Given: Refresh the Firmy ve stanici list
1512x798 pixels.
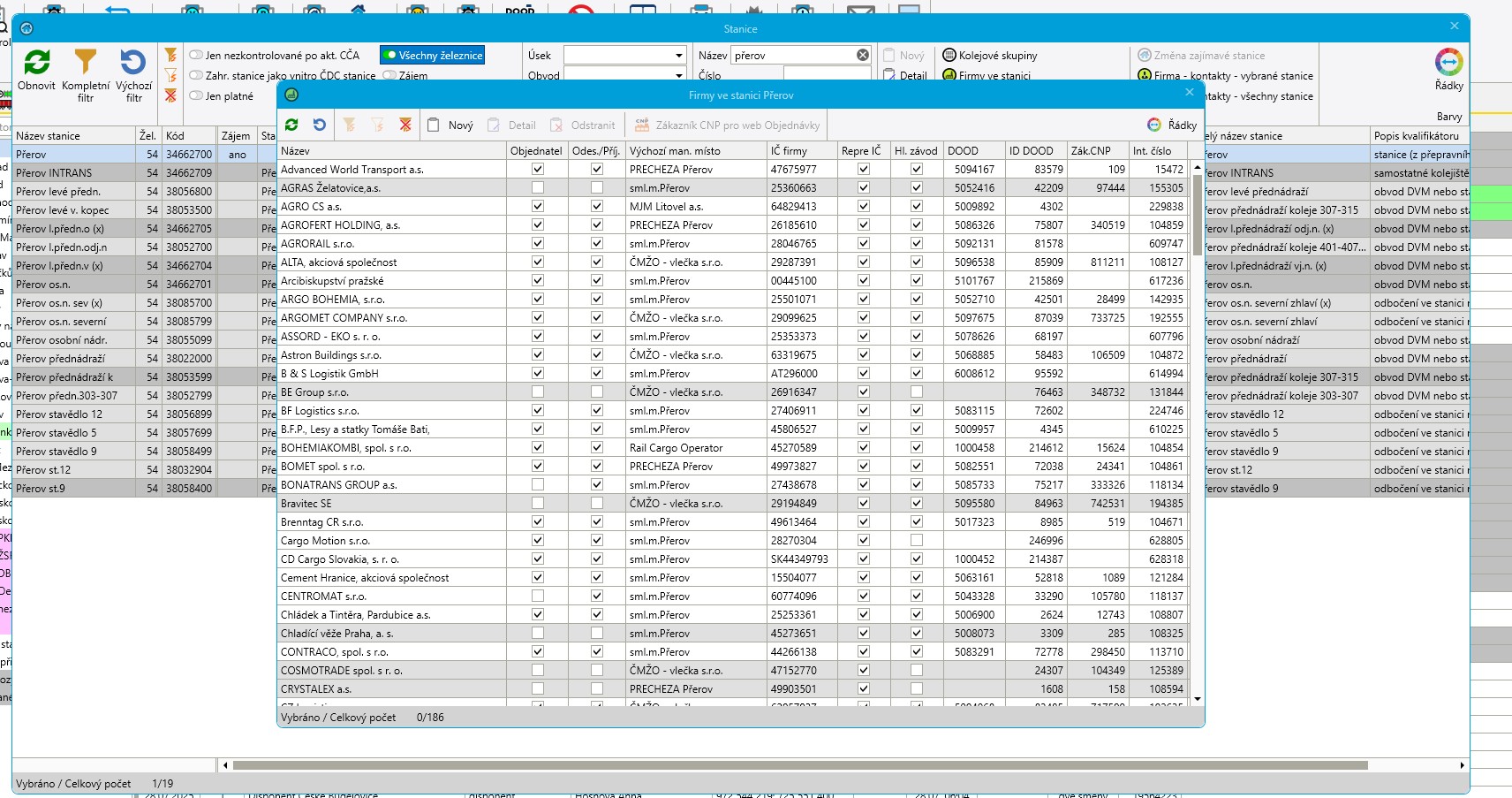Looking at the screenshot, I should 291,125.
